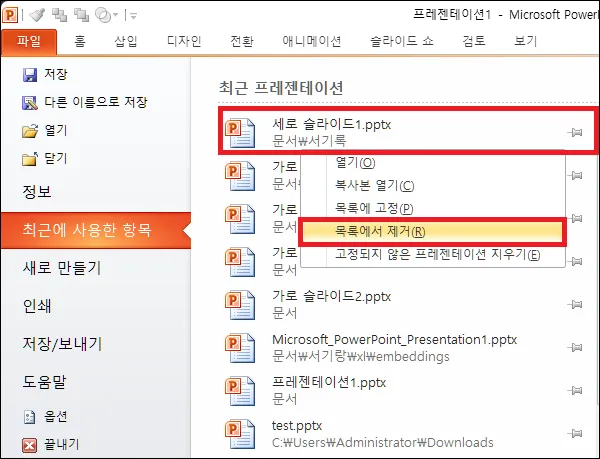Click the Close folder icon
The height and width of the screenshot is (459, 600).
pos(30,159)
